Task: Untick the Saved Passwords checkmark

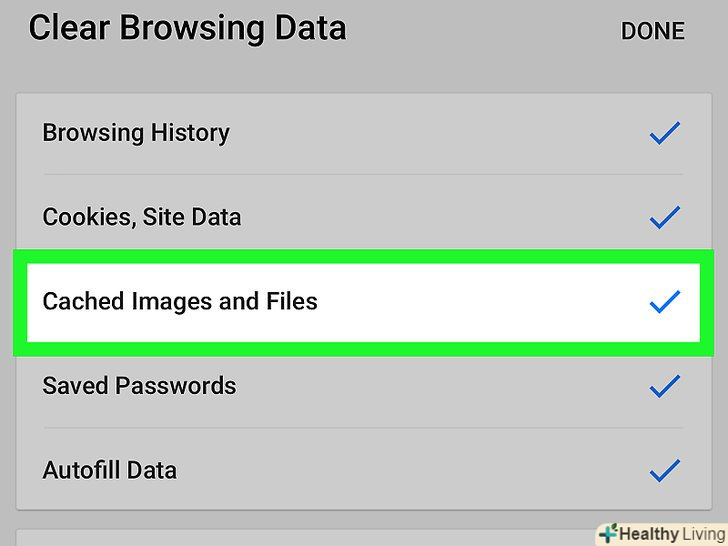Action: point(664,386)
